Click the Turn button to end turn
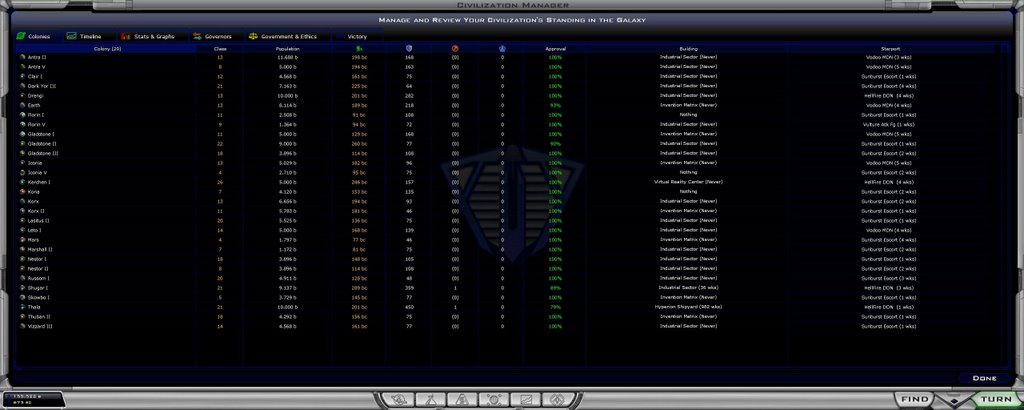 996,399
